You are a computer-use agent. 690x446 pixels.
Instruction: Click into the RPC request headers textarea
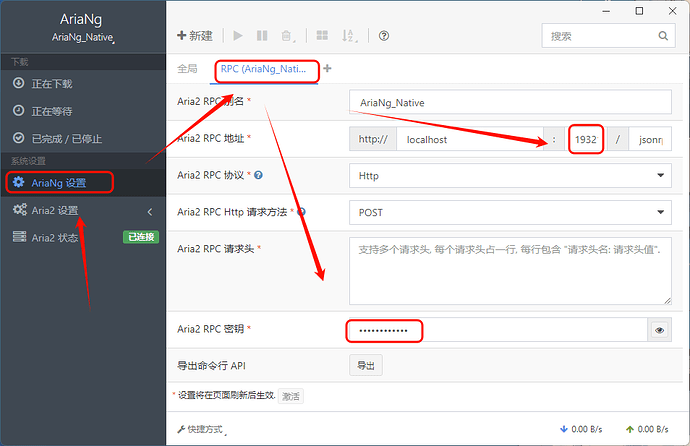click(x=510, y=271)
